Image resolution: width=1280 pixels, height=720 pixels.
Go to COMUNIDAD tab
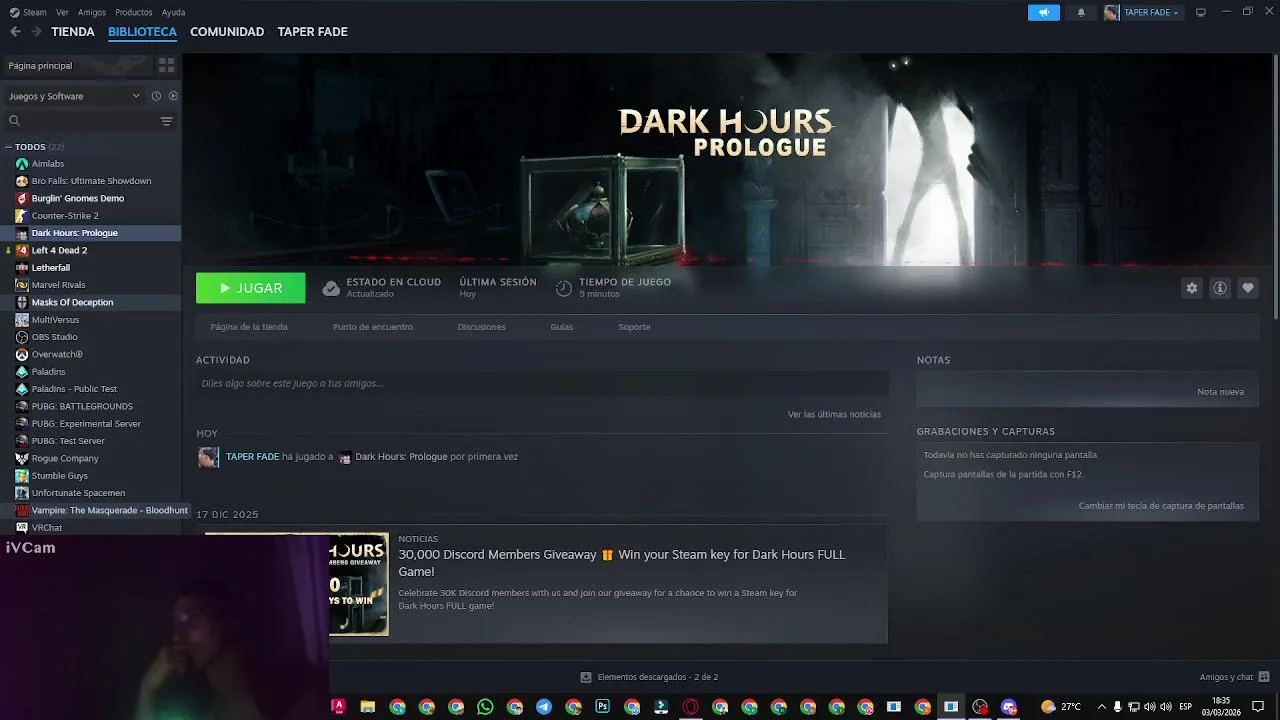click(x=227, y=32)
